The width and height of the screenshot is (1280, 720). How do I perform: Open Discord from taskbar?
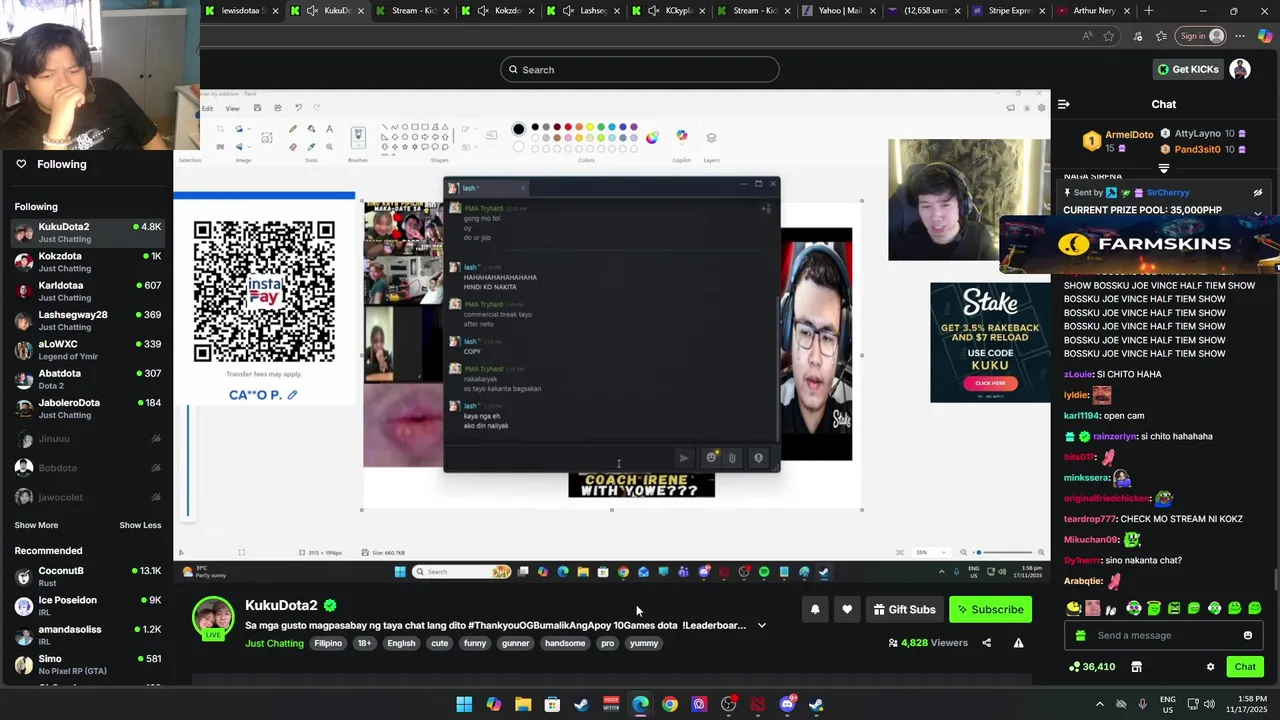[x=787, y=704]
